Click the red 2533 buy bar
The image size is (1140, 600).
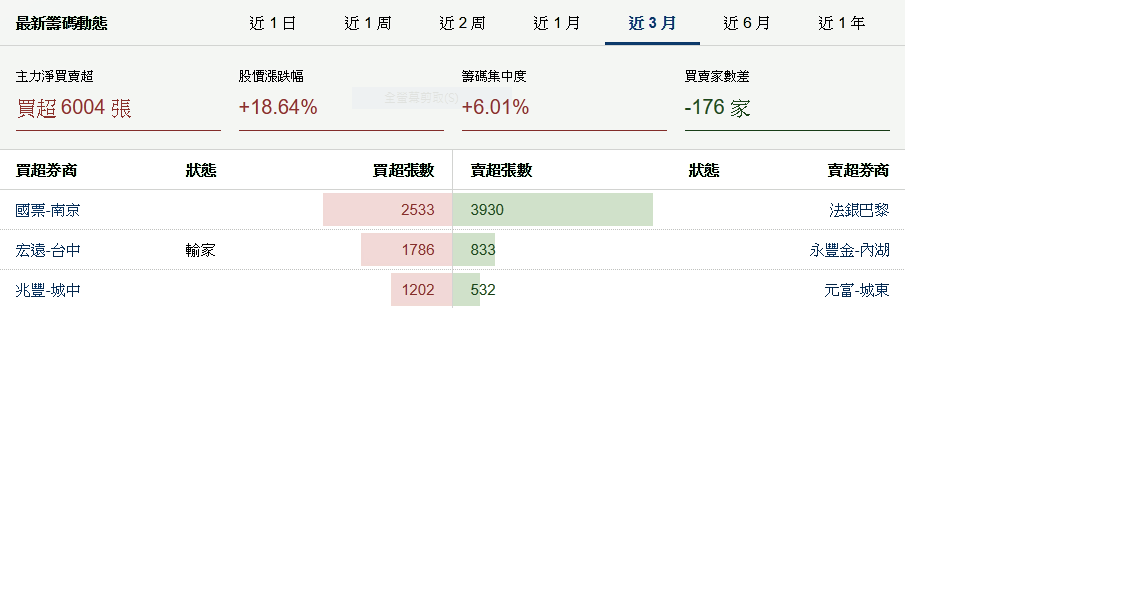387,210
